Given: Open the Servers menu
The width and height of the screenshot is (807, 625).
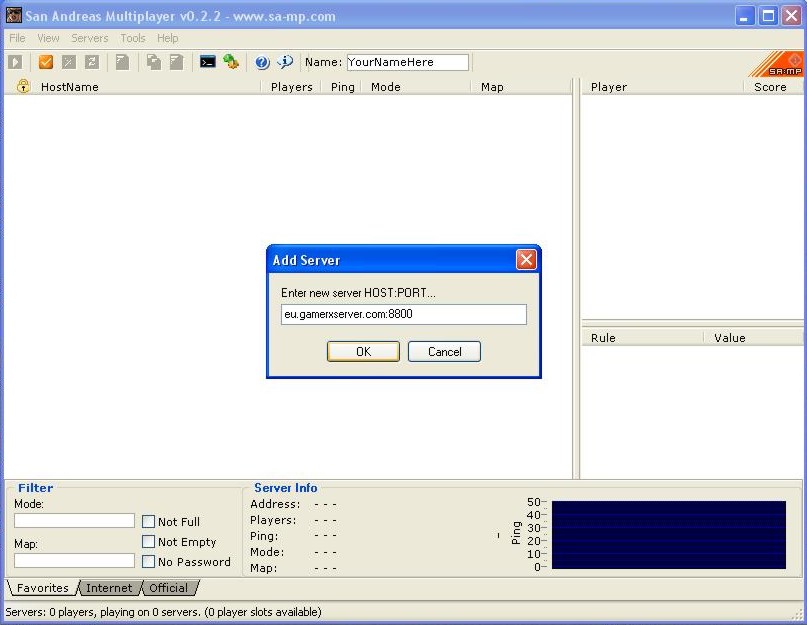Looking at the screenshot, I should pyautogui.click(x=90, y=38).
